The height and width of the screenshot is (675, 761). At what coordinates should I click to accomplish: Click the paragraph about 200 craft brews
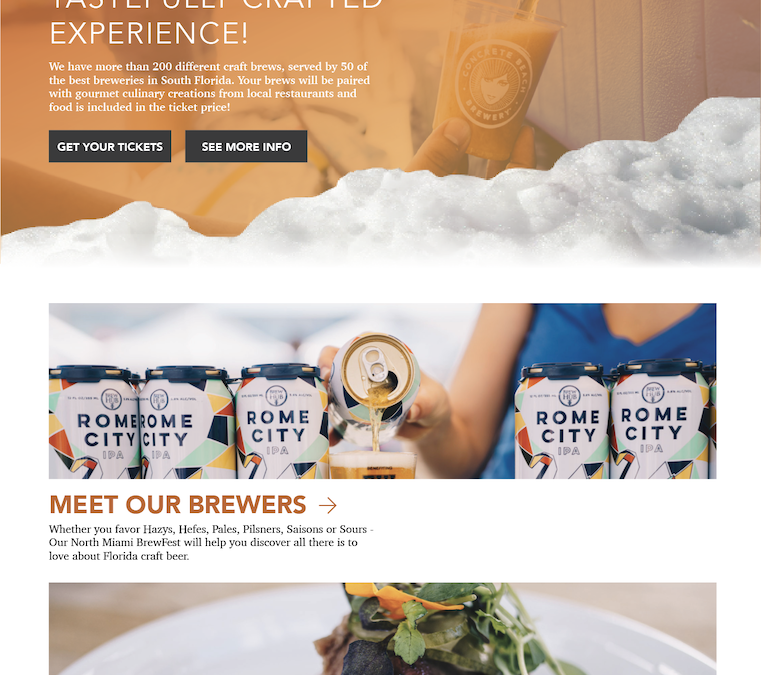pos(209,86)
